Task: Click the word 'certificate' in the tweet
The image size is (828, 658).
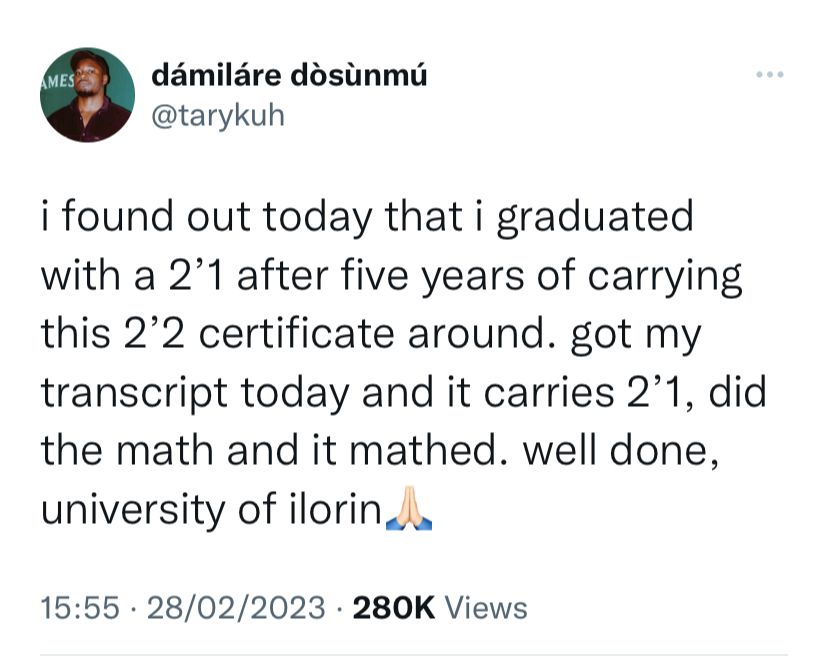Action: (296, 334)
